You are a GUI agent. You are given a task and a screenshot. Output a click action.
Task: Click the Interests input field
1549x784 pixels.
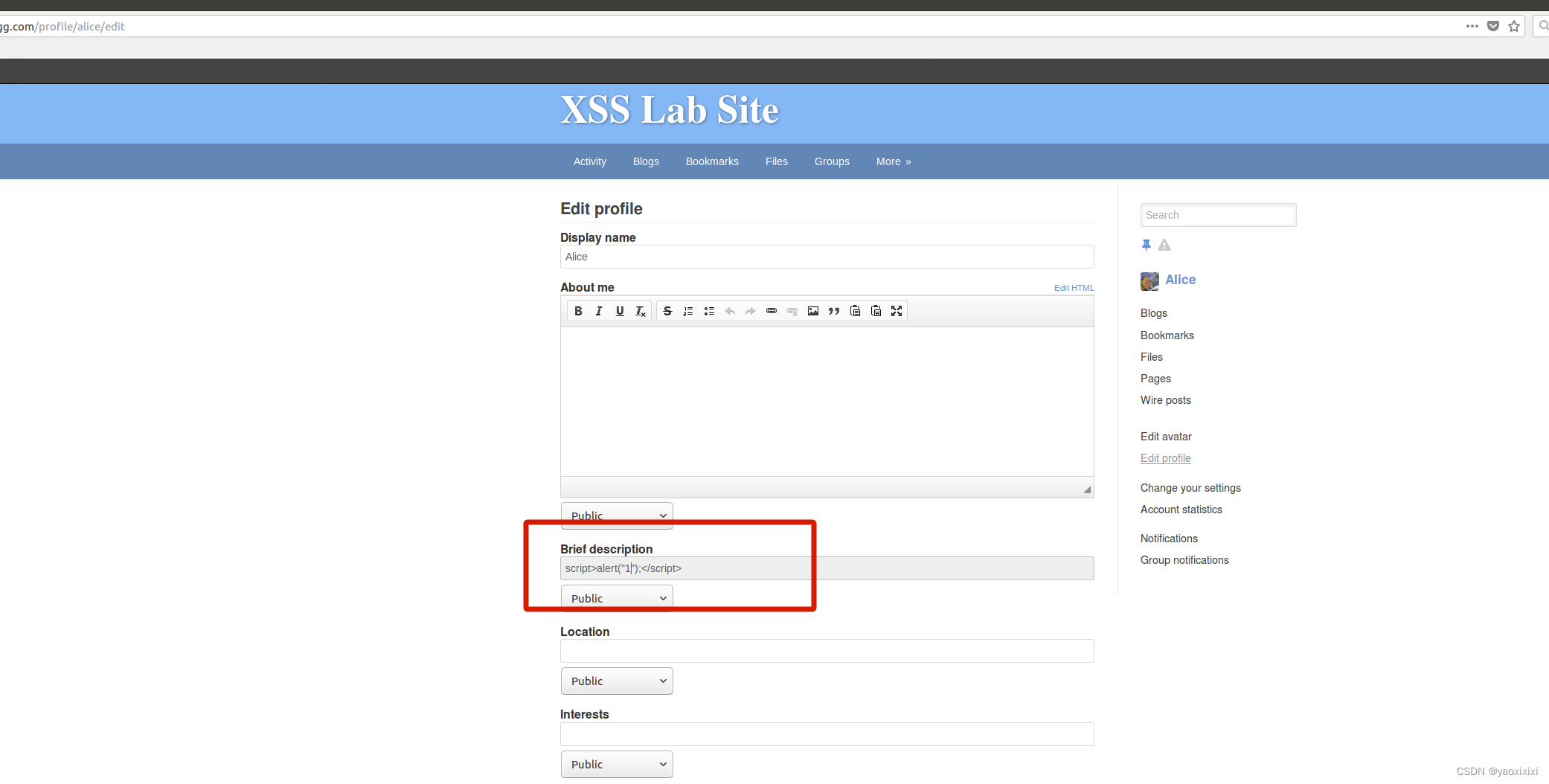click(x=827, y=734)
